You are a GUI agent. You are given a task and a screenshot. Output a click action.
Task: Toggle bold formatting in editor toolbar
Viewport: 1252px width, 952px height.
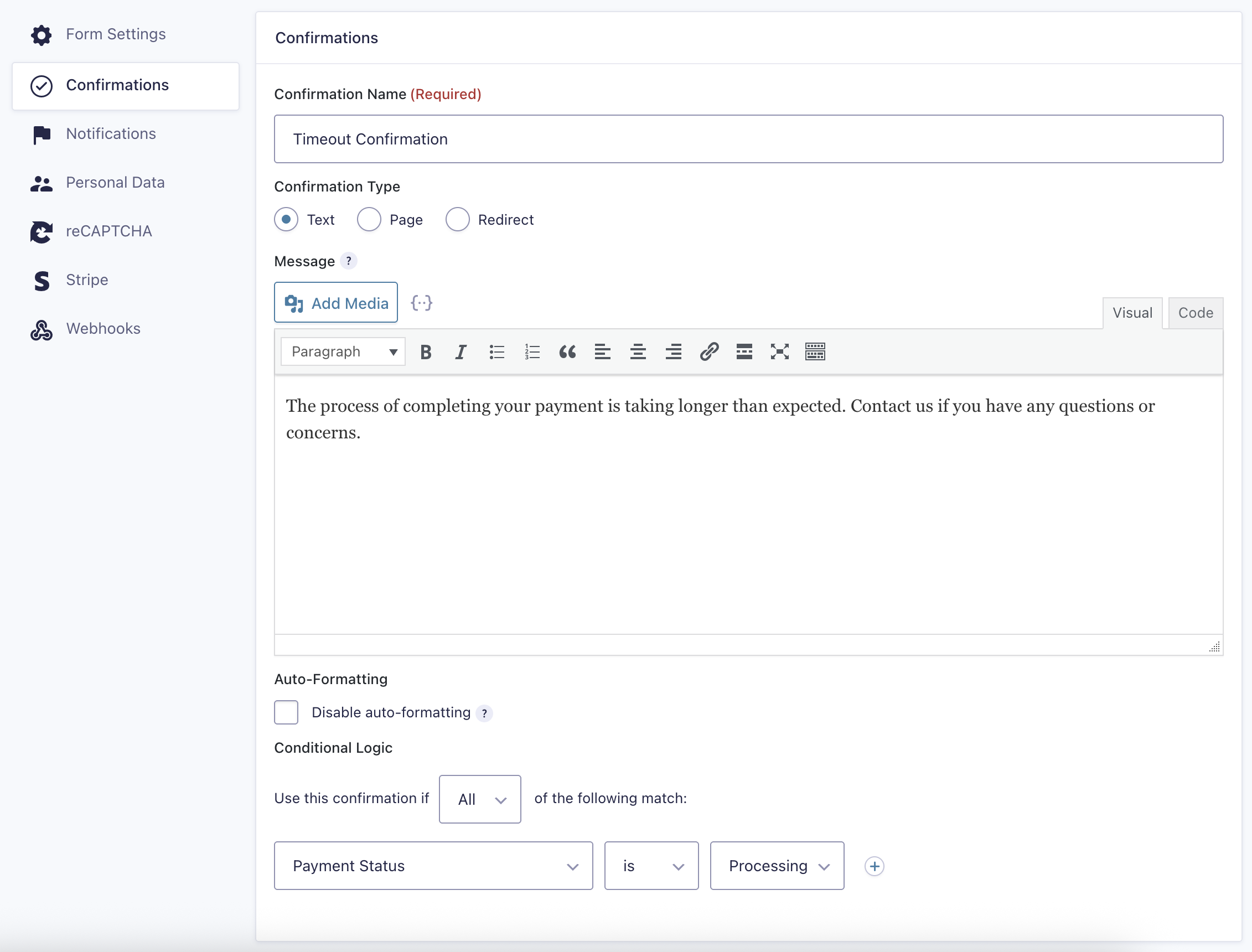coord(426,352)
